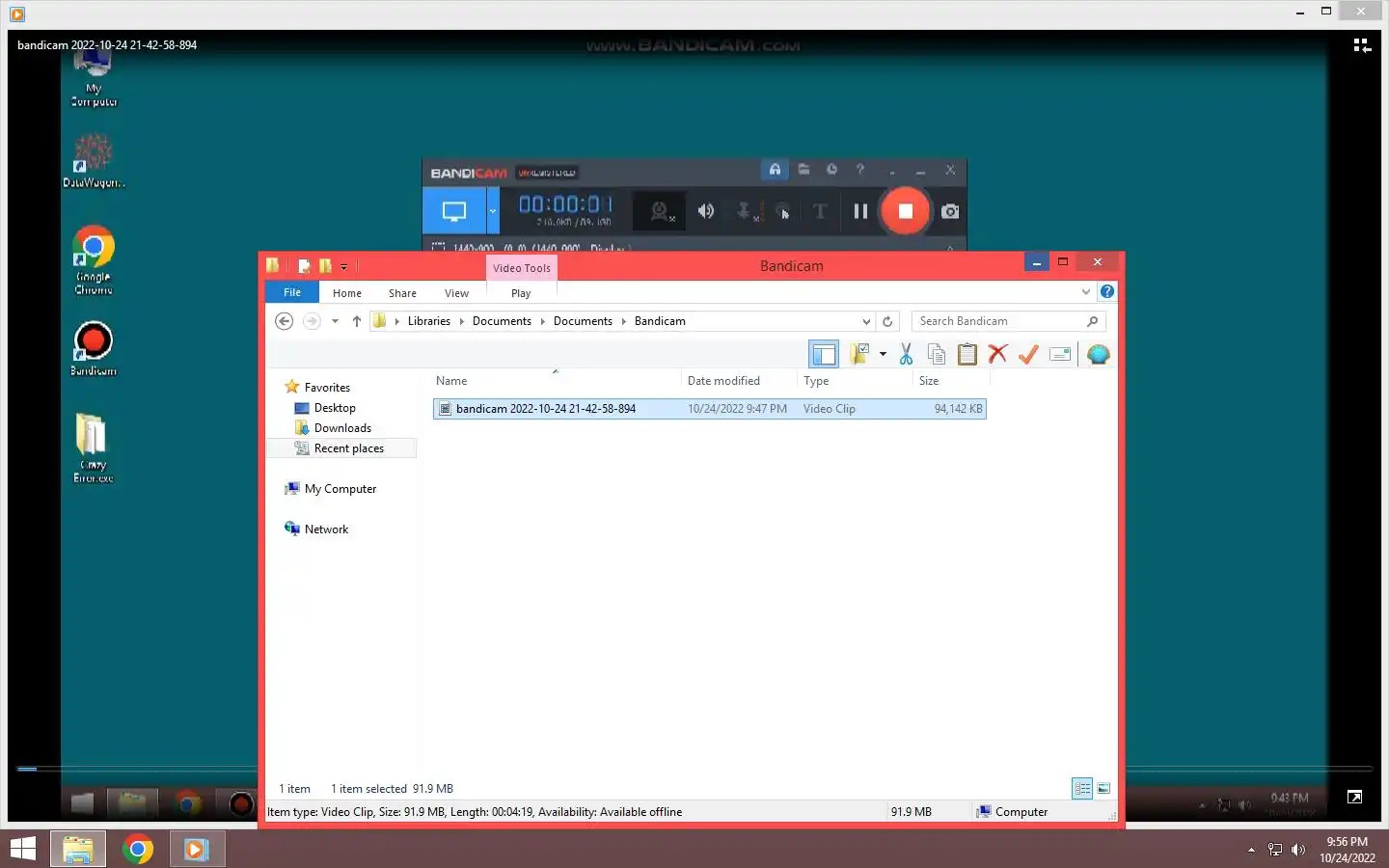Screen dimensions: 1389x868
Task: Click the Properties icon in quick access toolbar
Action: (x=304, y=265)
